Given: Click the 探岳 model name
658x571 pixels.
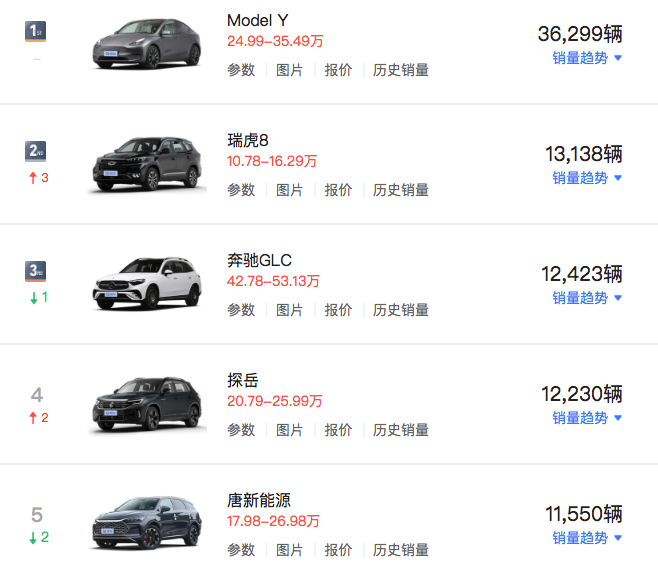Looking at the screenshot, I should pos(243,381).
